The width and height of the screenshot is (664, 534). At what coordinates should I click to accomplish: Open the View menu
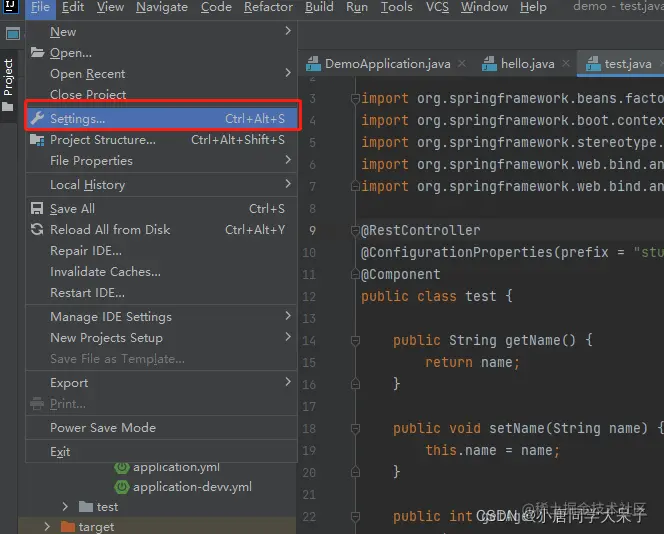pos(110,7)
